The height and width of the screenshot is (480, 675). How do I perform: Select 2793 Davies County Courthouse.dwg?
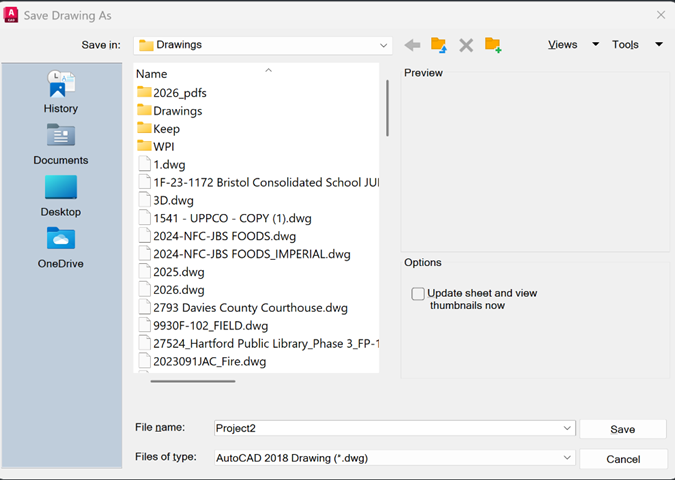pyautogui.click(x=243, y=307)
